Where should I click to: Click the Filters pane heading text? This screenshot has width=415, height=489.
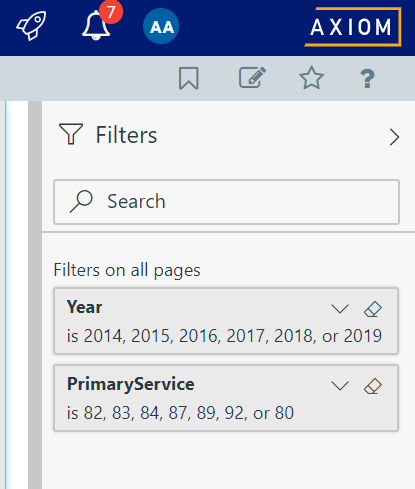(126, 135)
